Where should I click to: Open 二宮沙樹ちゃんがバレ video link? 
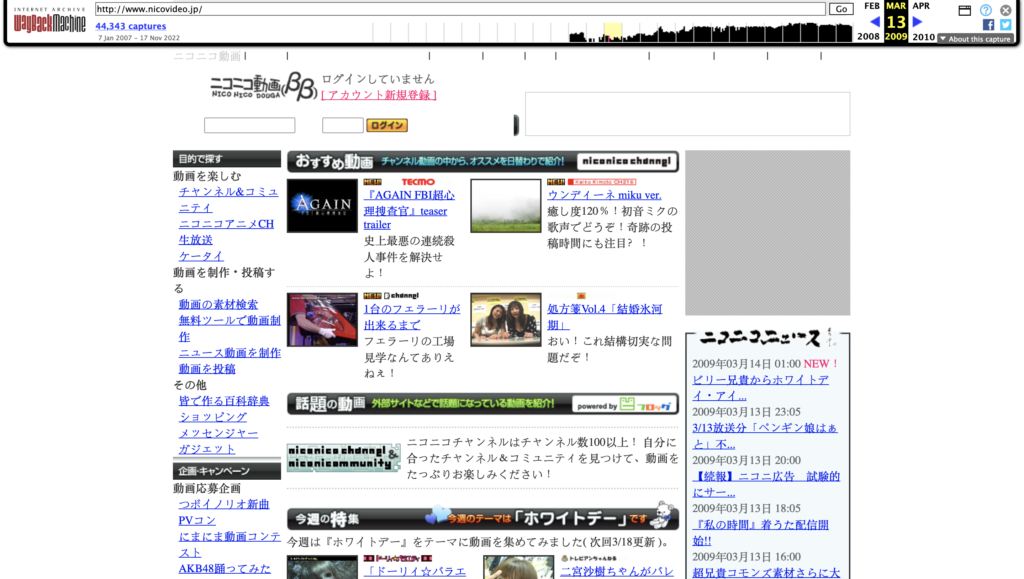point(617,571)
